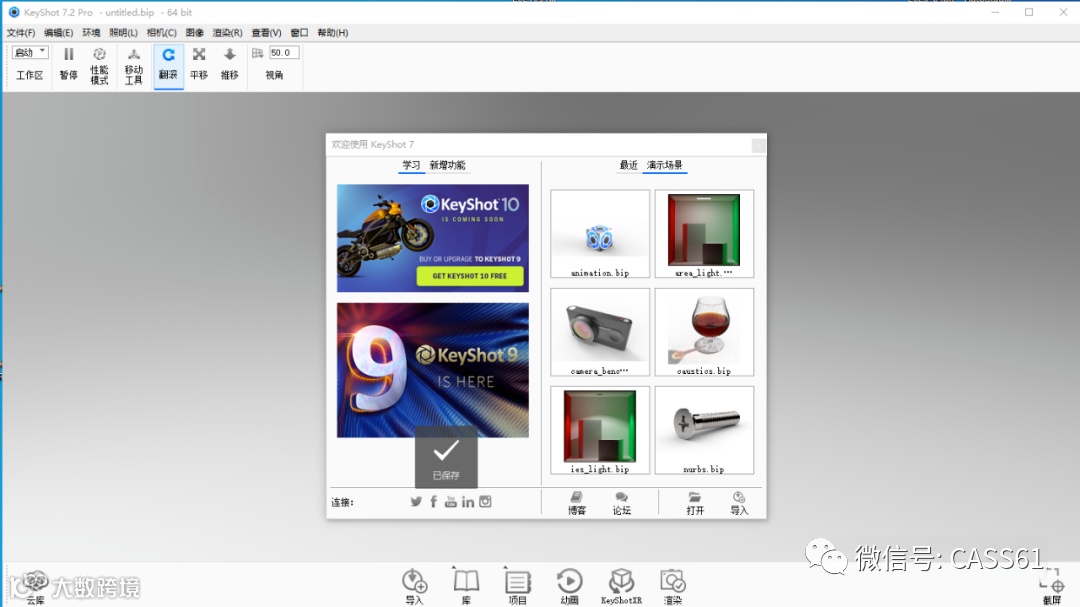Screen dimensions: 1080x607
Task: Open the Cloud Library in bottom toolbar
Action: 34,588
